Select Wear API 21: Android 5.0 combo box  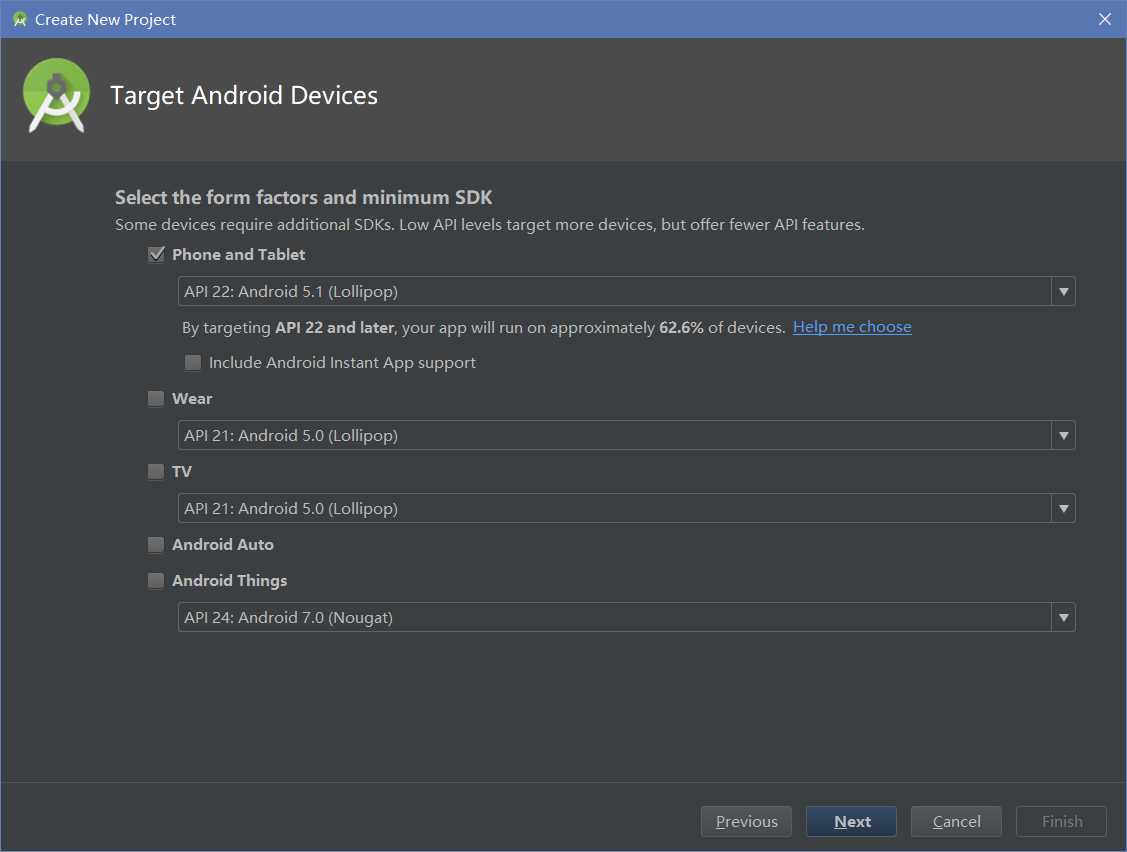point(626,435)
